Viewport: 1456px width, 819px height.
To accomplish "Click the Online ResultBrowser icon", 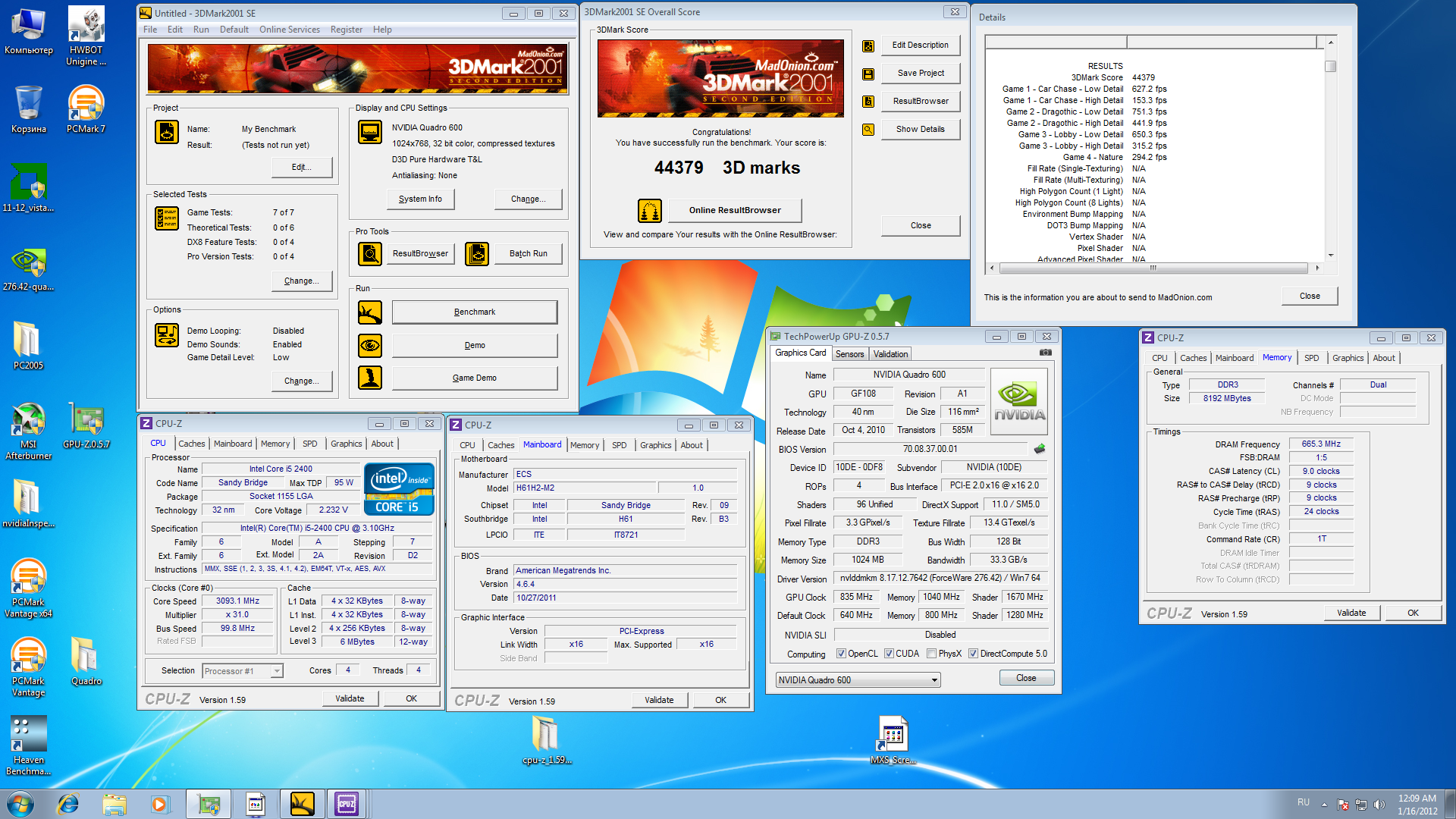I will [x=650, y=211].
